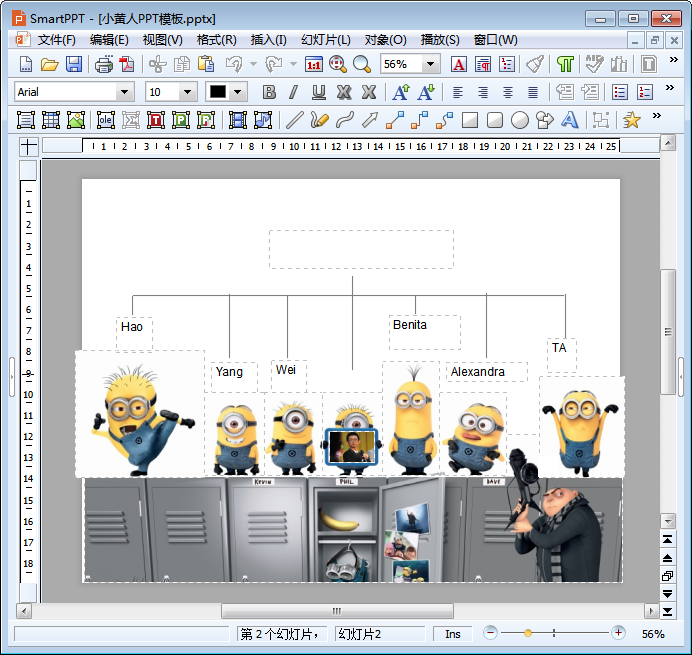Screen dimensions: 692x655
Task: Open the 56% zoom level dropdown
Action: click(x=431, y=64)
